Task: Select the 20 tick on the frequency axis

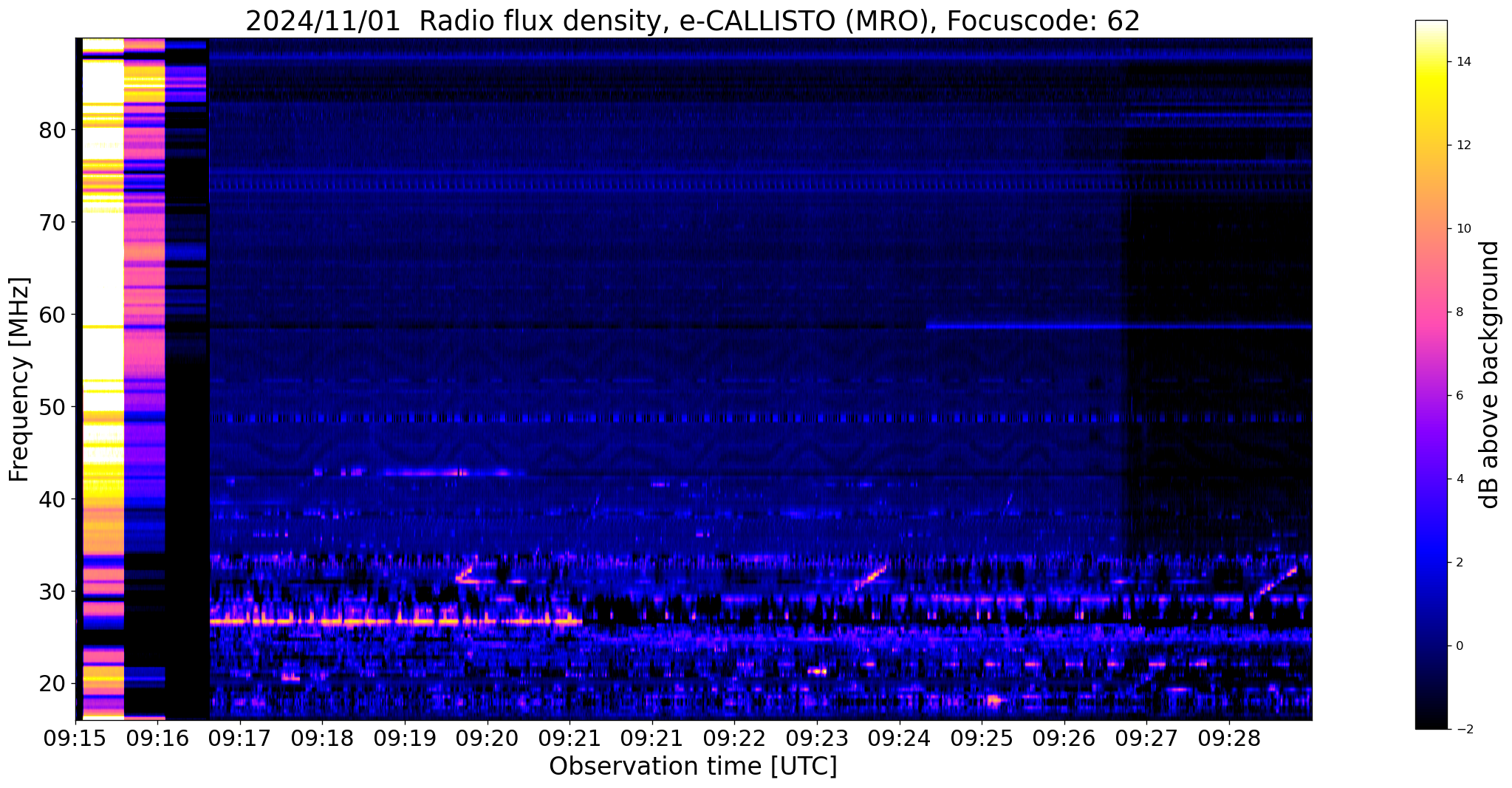Action: 52,684
